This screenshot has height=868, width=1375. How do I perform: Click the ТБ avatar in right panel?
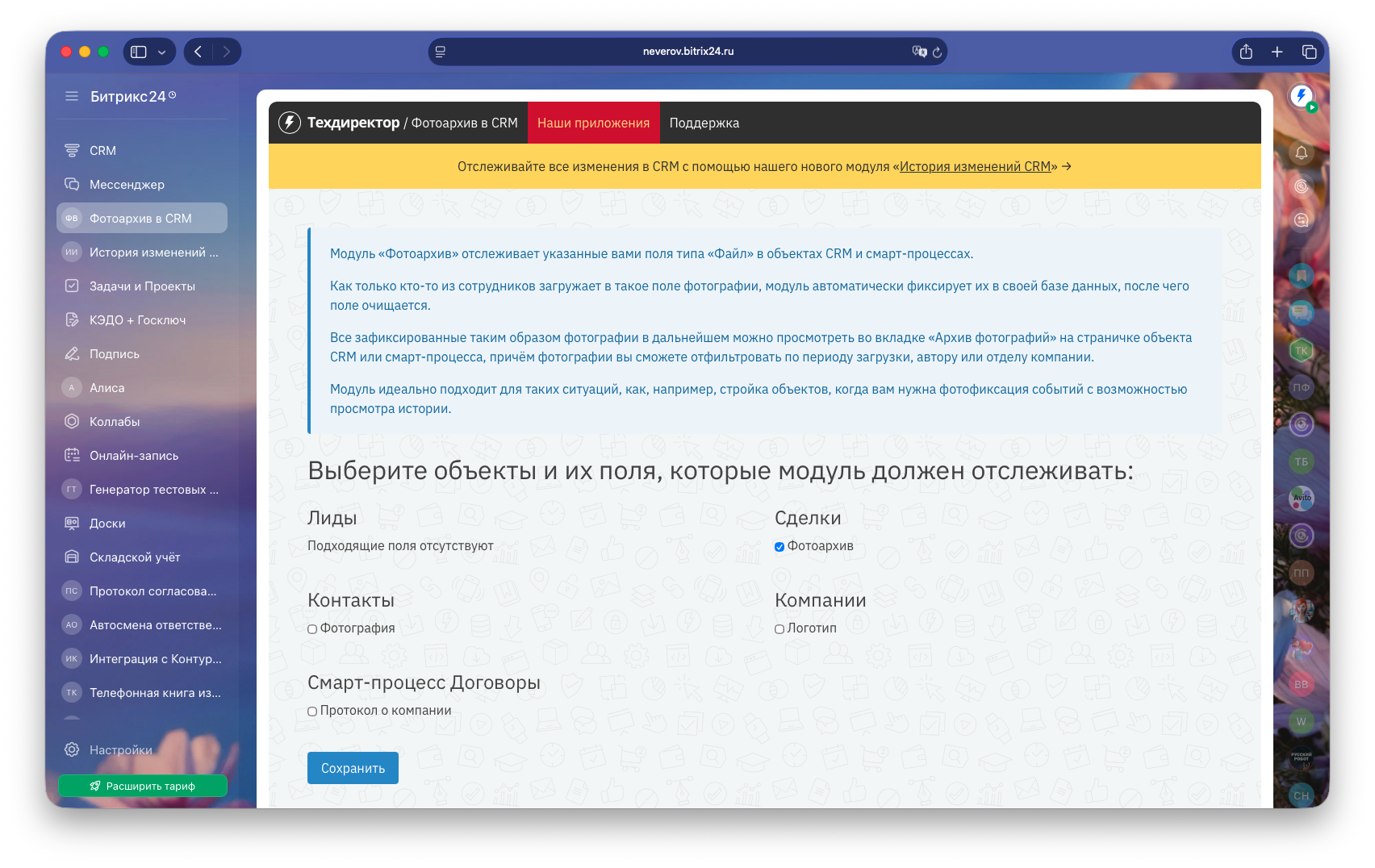point(1302,462)
